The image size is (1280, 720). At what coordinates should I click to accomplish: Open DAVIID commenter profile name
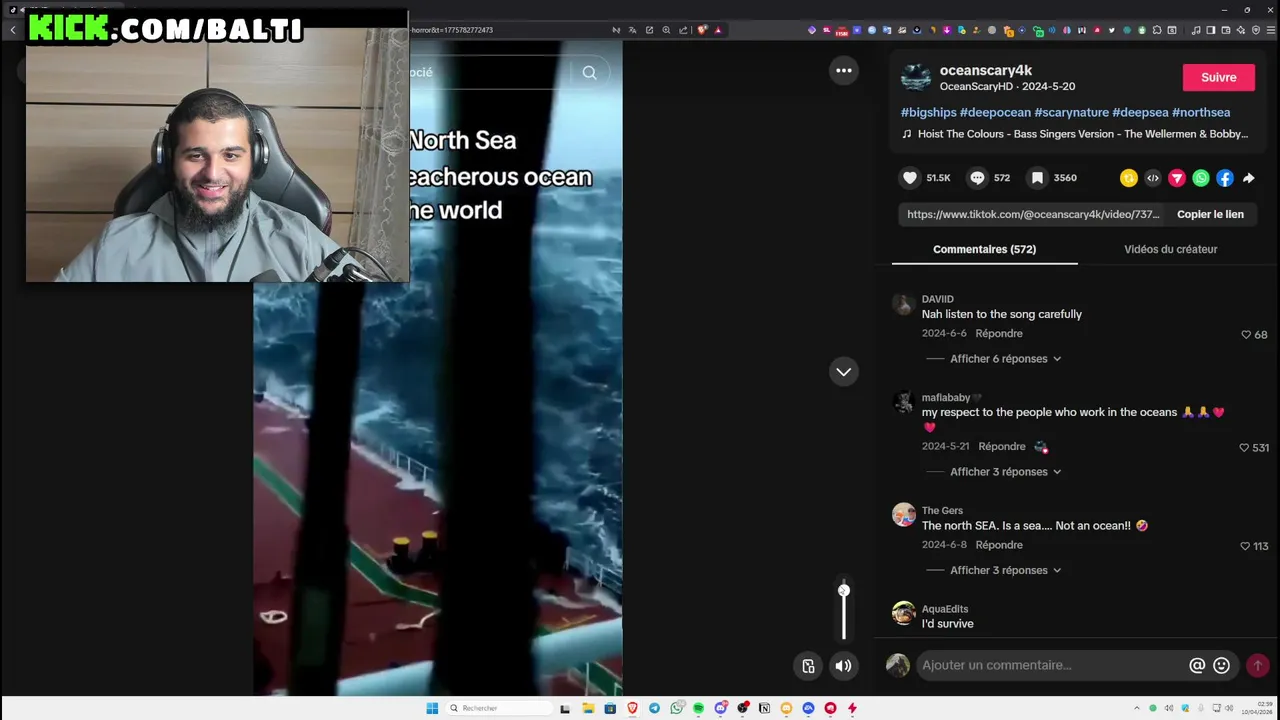[x=938, y=299]
